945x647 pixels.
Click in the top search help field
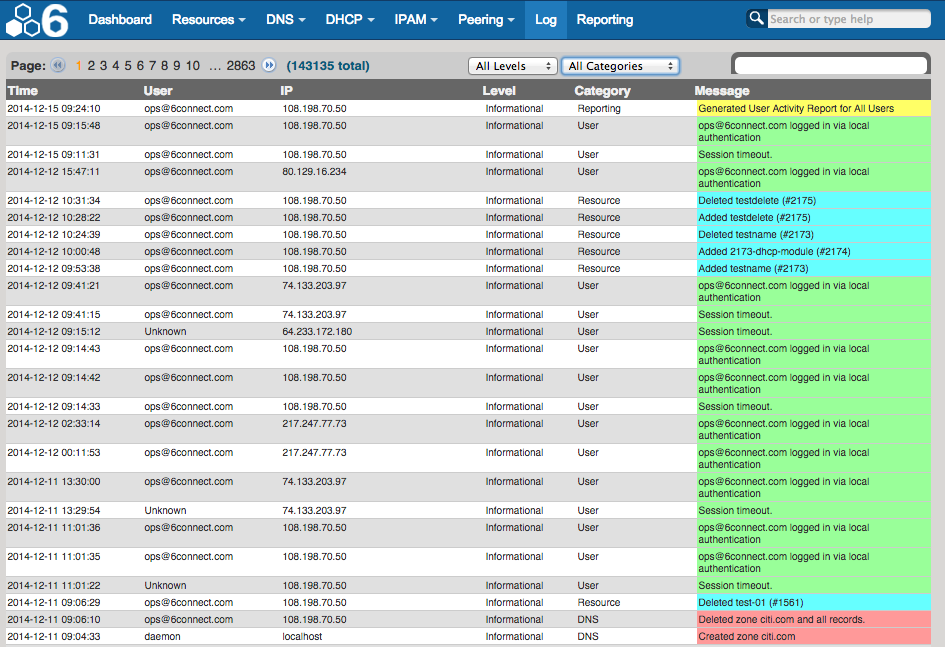tap(848, 19)
